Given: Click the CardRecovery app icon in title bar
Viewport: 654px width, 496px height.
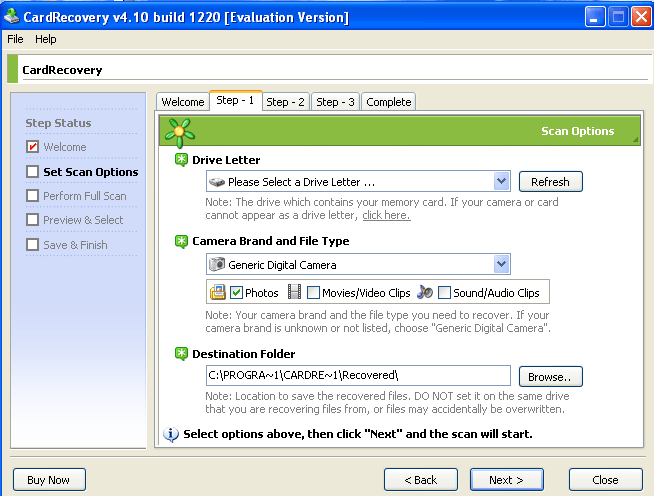Looking at the screenshot, I should tap(12, 17).
